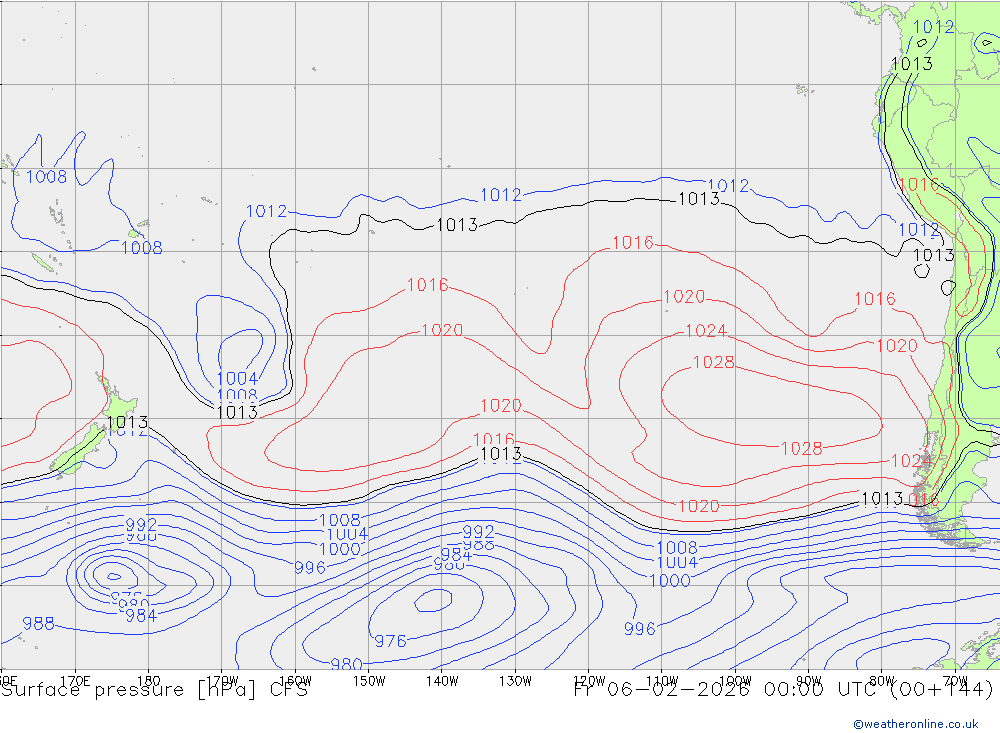Click the blue 1012 label over northern South America
The height and width of the screenshot is (733, 1000).
click(934, 27)
